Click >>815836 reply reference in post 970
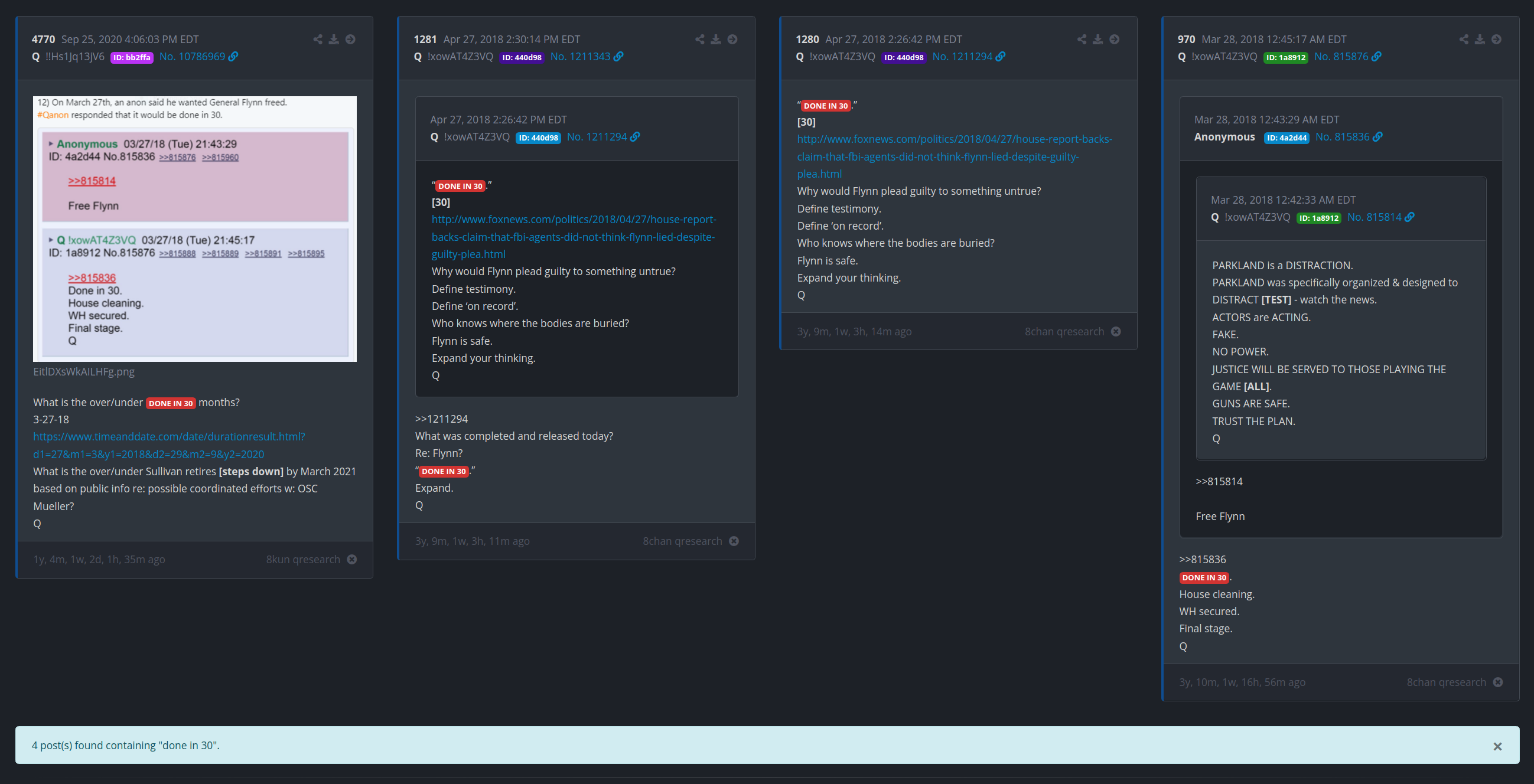The width and height of the screenshot is (1534, 784). [x=1202, y=560]
